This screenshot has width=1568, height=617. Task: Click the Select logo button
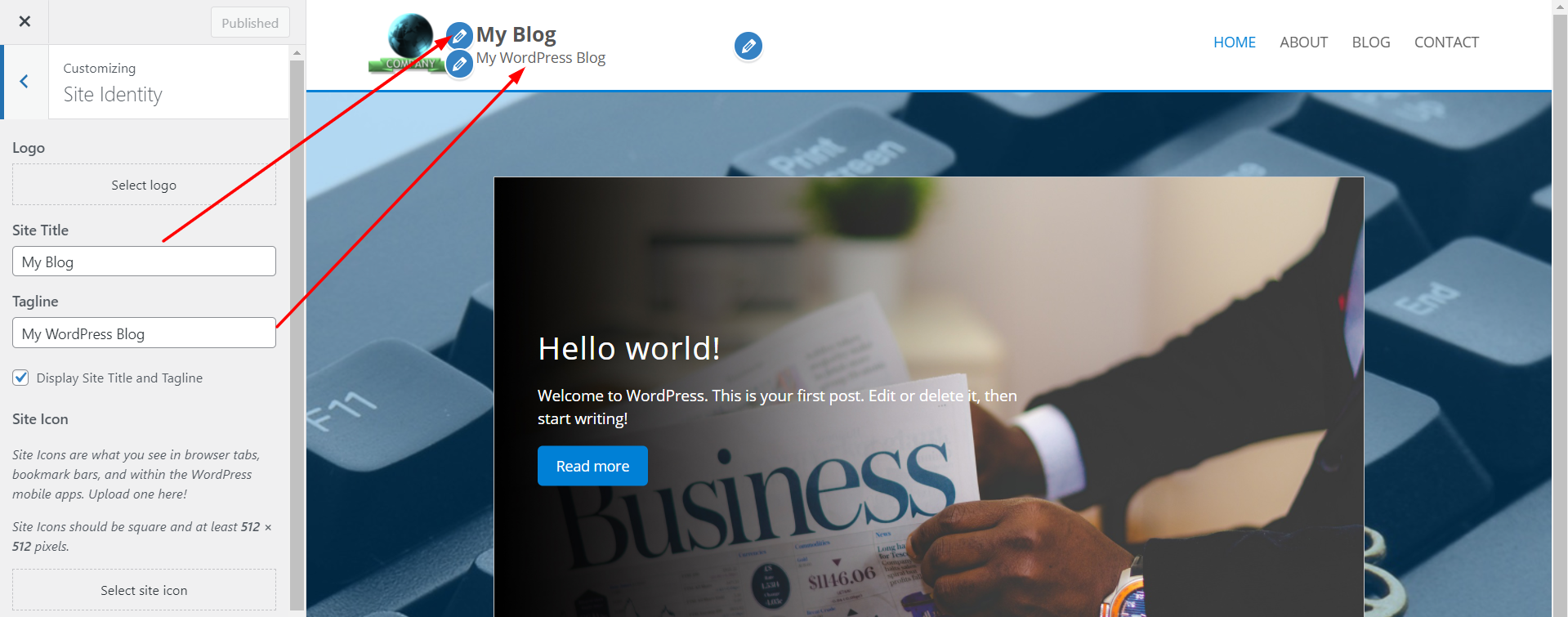point(144,185)
